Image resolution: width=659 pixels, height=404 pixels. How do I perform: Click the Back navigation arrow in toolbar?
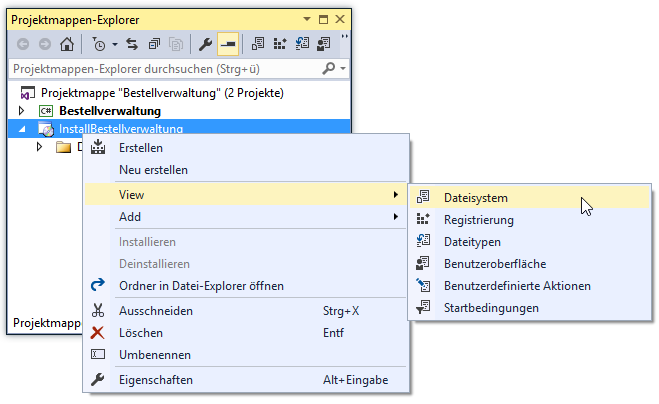(23, 44)
